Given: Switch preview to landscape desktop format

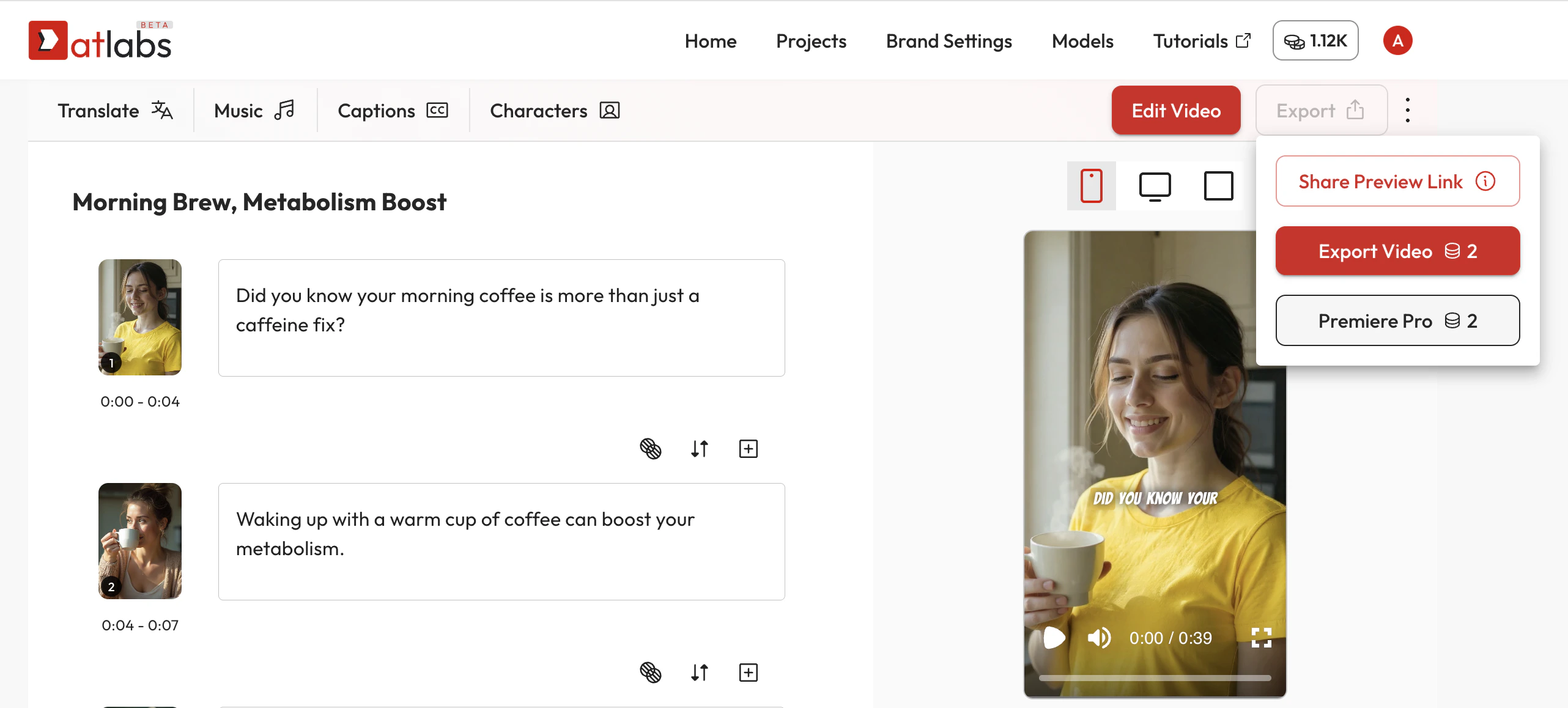Looking at the screenshot, I should pos(1155,186).
